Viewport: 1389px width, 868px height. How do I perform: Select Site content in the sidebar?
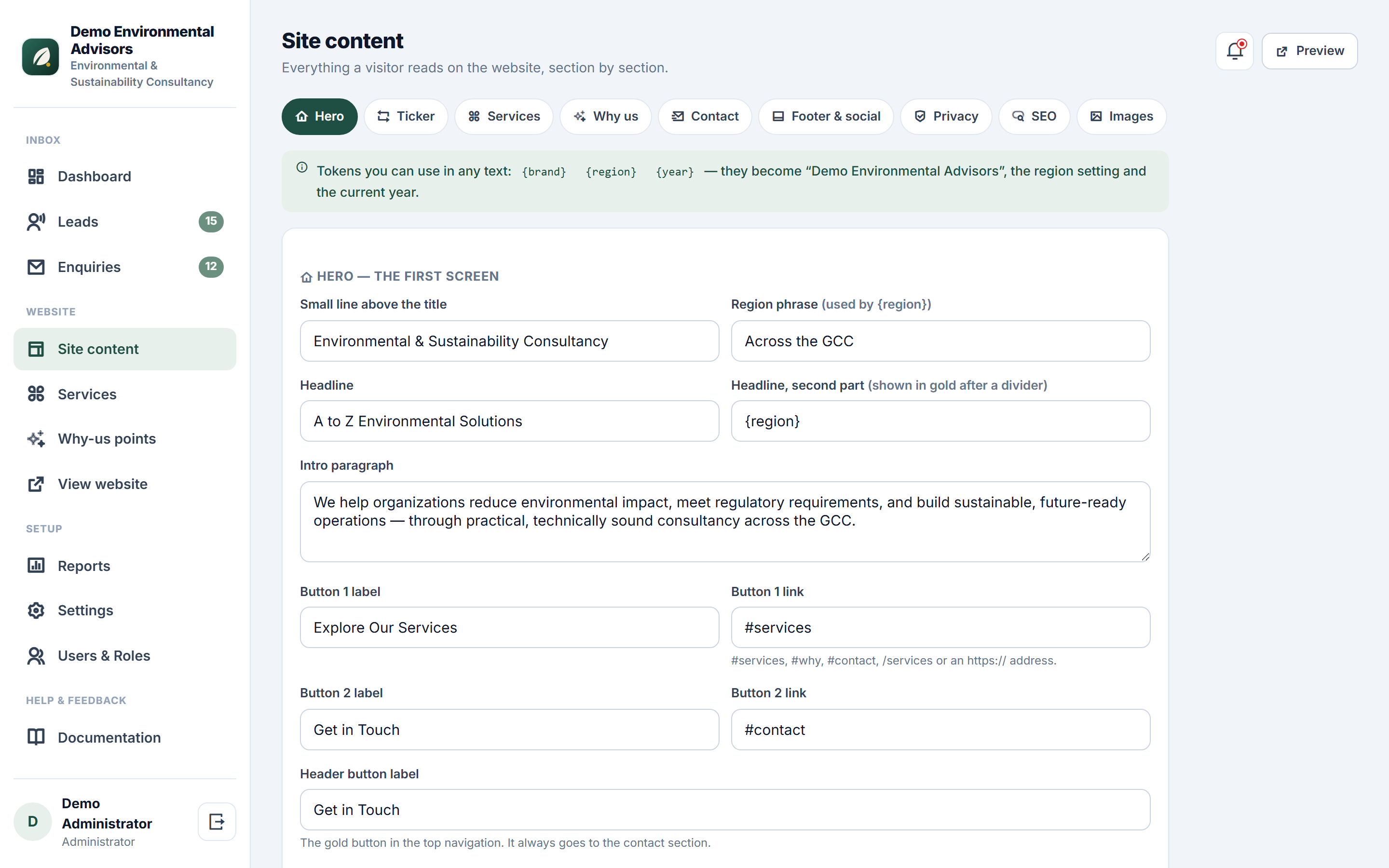[x=124, y=349]
